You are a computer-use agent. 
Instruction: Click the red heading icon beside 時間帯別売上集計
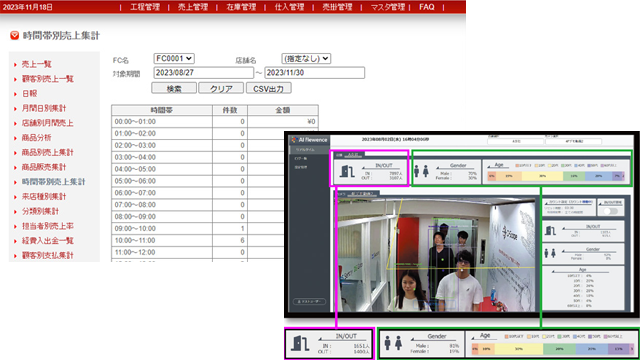click(15, 36)
